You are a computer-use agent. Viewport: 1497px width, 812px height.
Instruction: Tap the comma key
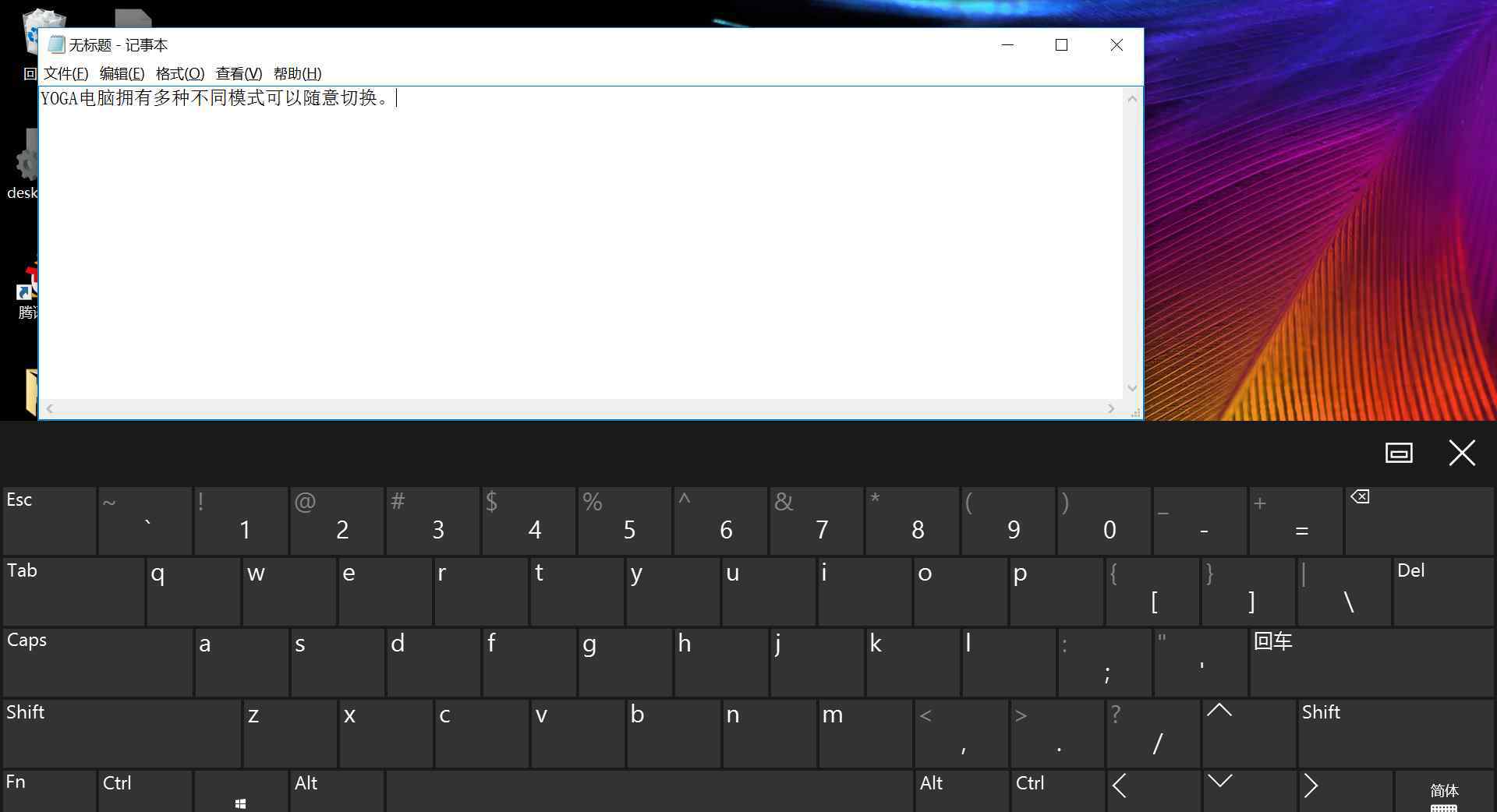pos(961,733)
